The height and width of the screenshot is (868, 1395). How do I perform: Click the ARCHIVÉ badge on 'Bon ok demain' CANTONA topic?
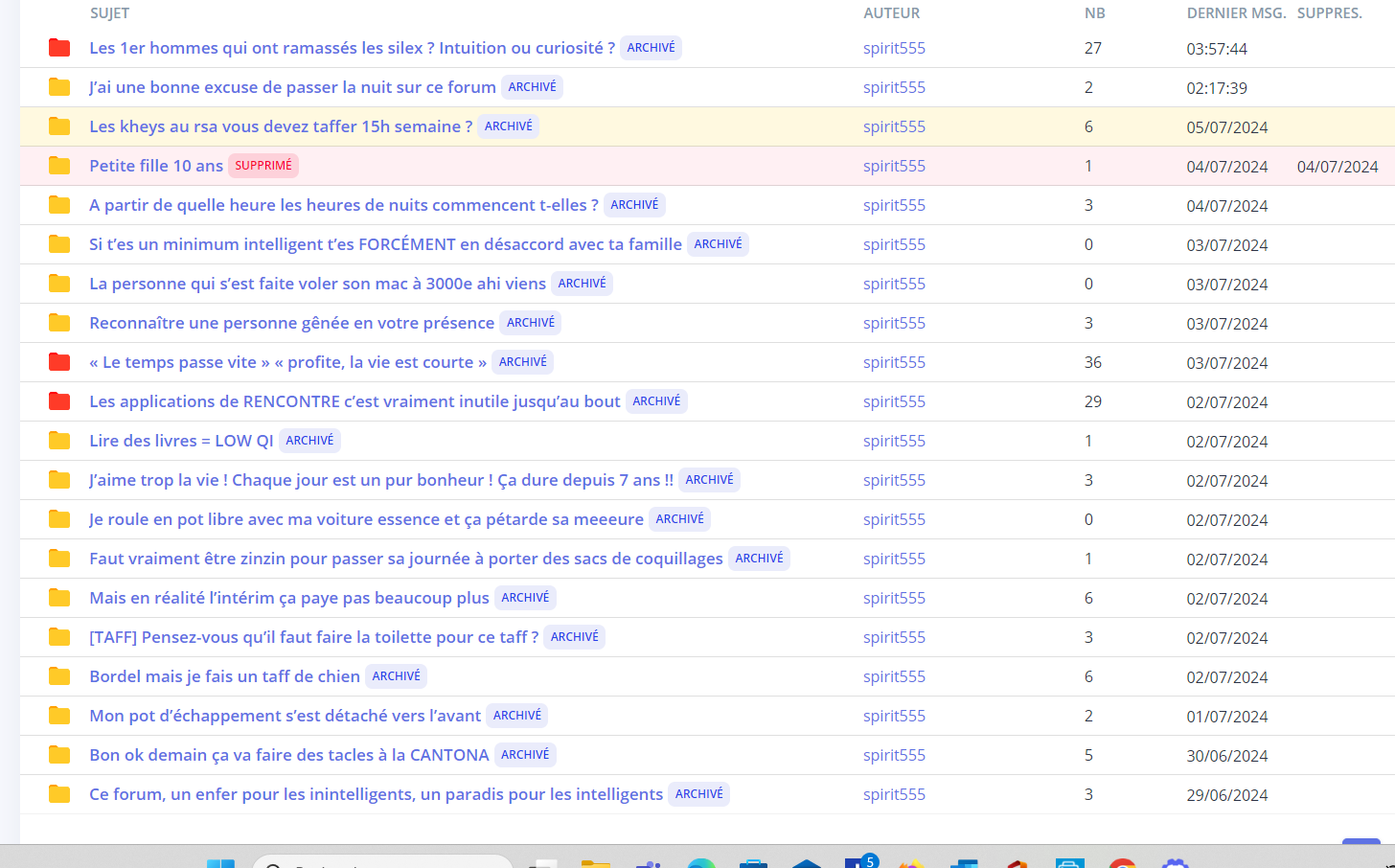(x=525, y=755)
